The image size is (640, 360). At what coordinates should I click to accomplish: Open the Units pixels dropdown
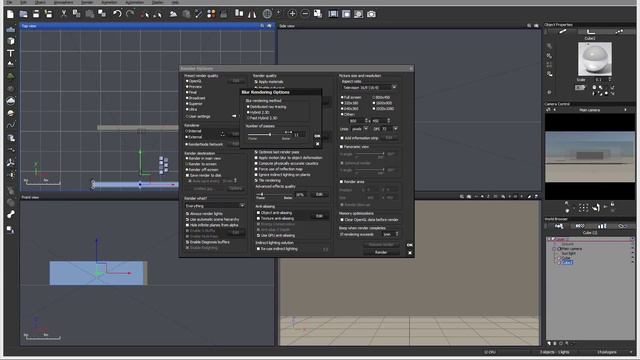pos(360,129)
